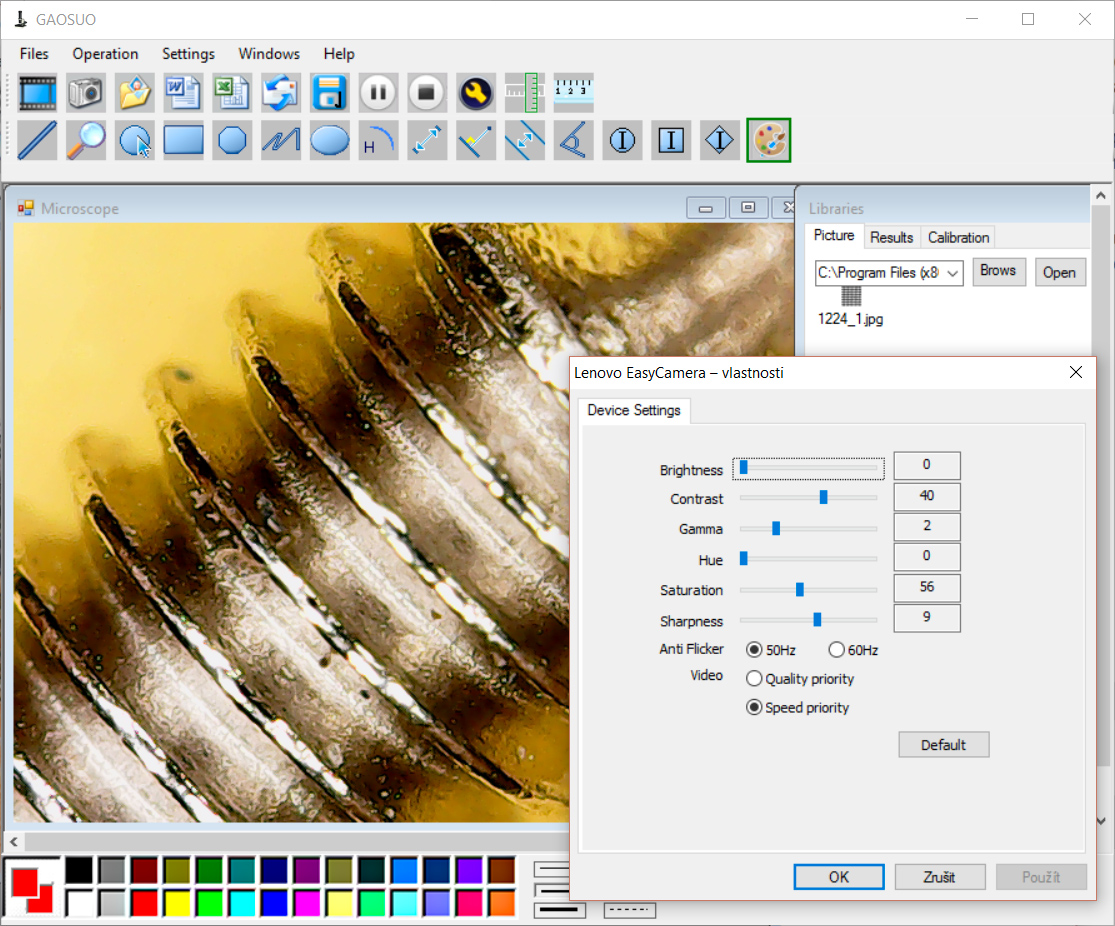The image size is (1115, 926).
Task: Select the Picture tab in Libraries
Action: pyautogui.click(x=834, y=235)
